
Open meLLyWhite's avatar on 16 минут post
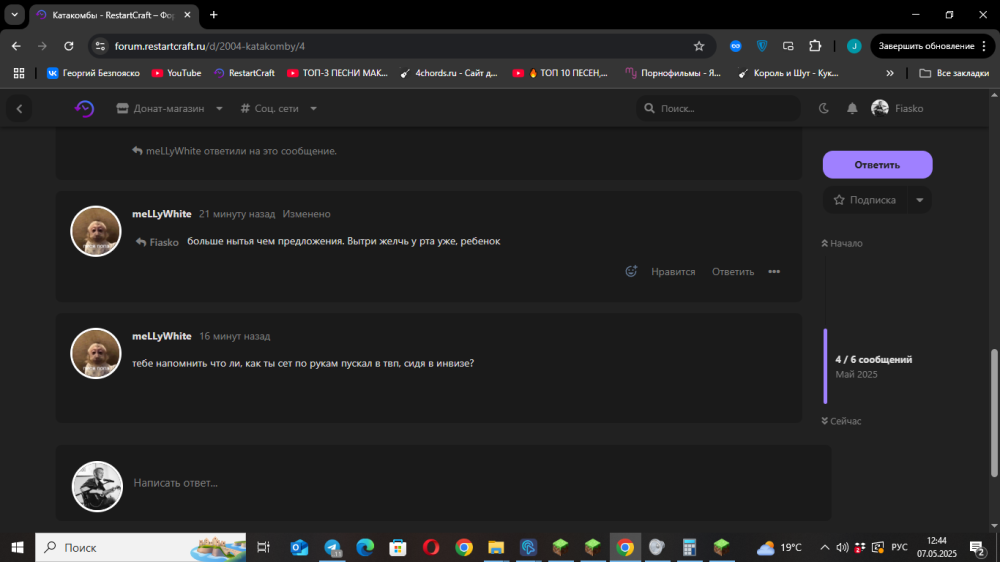coord(96,353)
